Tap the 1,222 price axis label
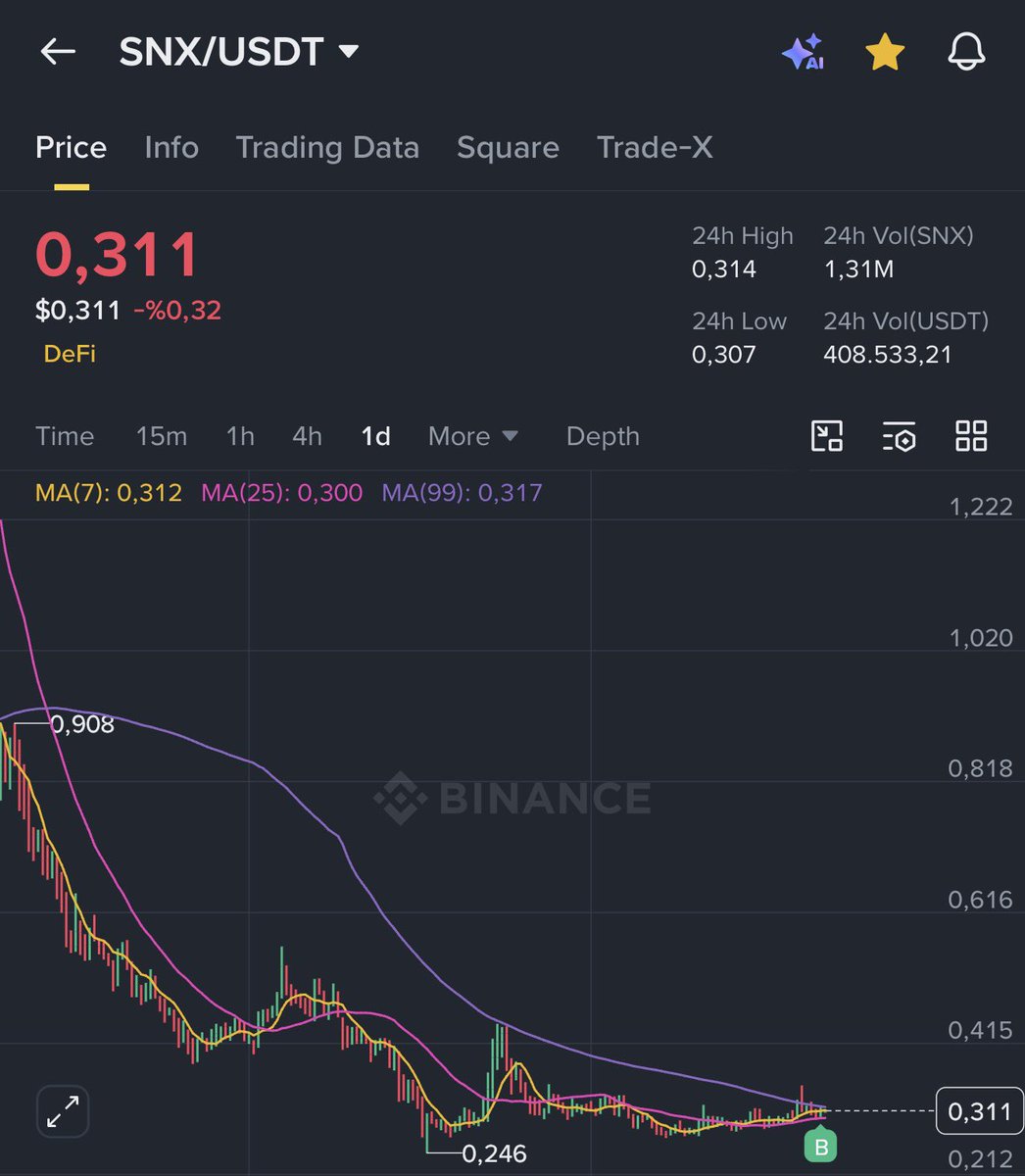 click(981, 507)
